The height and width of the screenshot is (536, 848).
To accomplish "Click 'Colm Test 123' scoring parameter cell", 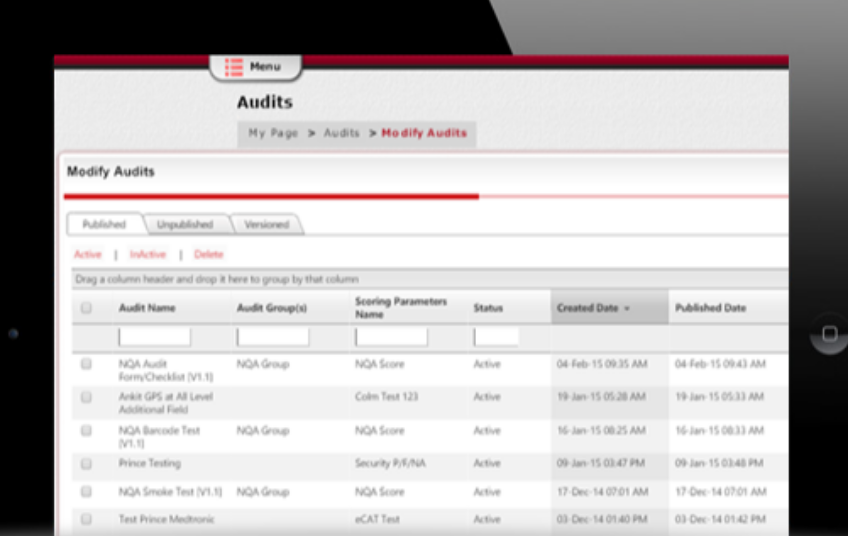I will (387, 396).
